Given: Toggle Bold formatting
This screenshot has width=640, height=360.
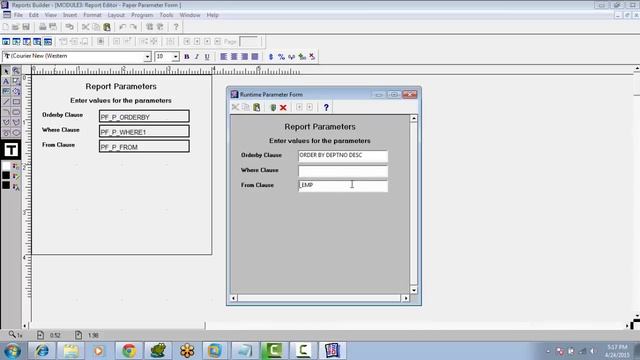Looking at the screenshot, I should coord(187,57).
